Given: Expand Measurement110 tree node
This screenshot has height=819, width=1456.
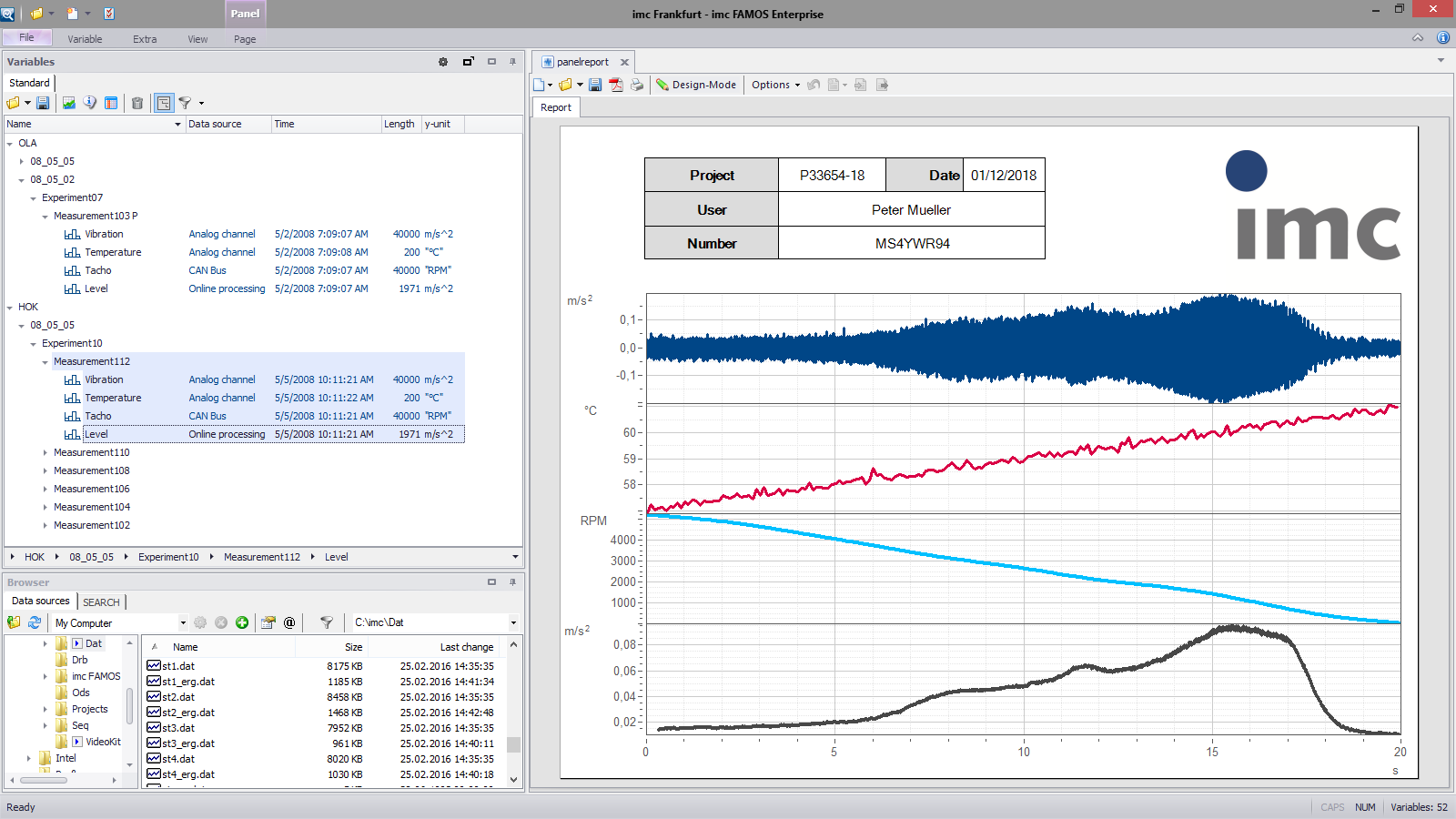Looking at the screenshot, I should (45, 452).
